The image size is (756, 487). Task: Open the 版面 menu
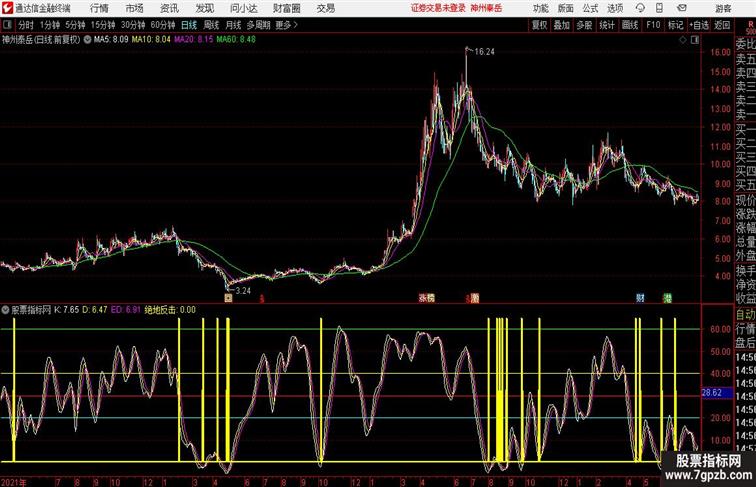point(566,8)
